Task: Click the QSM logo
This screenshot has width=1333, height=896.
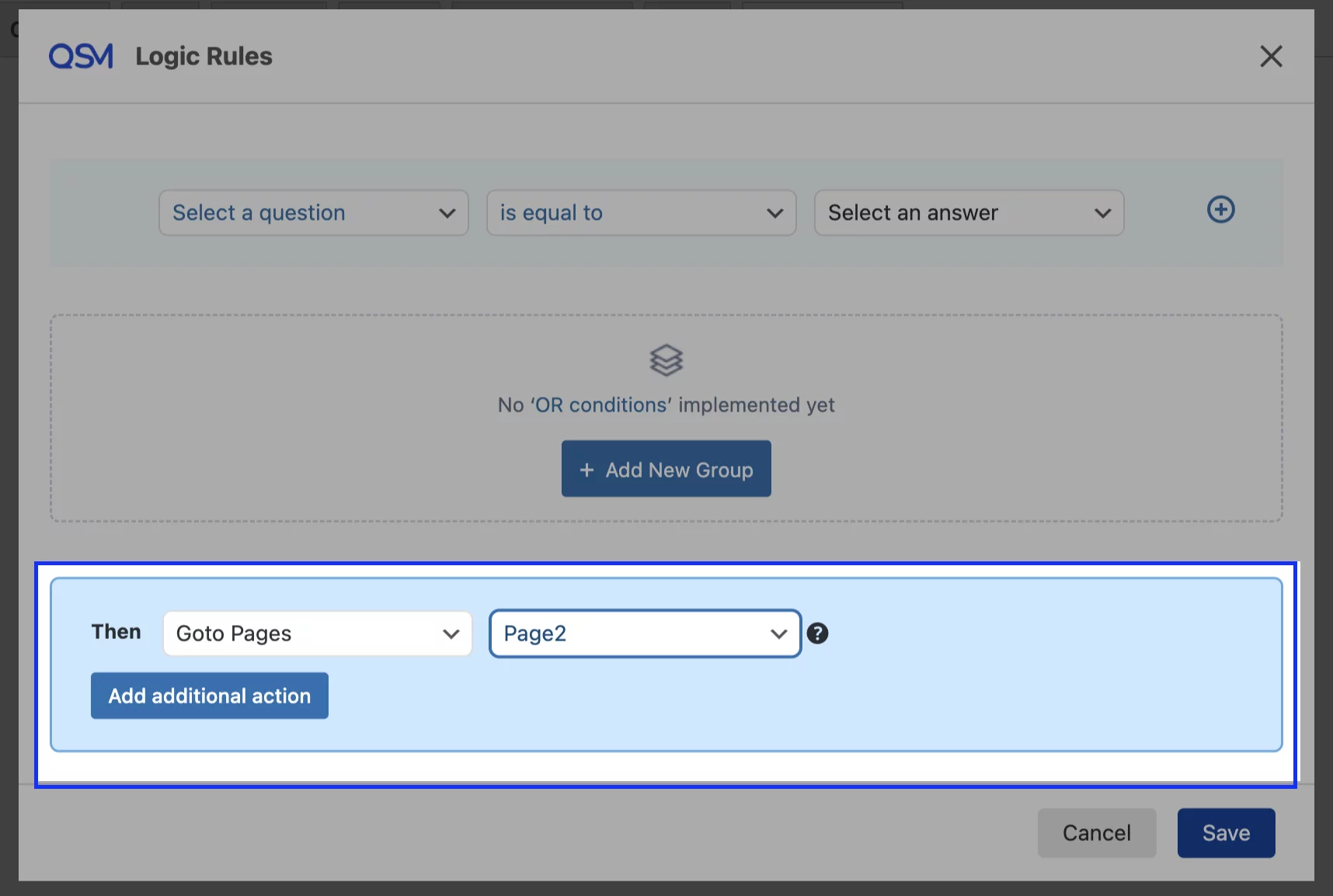Action: (81, 56)
